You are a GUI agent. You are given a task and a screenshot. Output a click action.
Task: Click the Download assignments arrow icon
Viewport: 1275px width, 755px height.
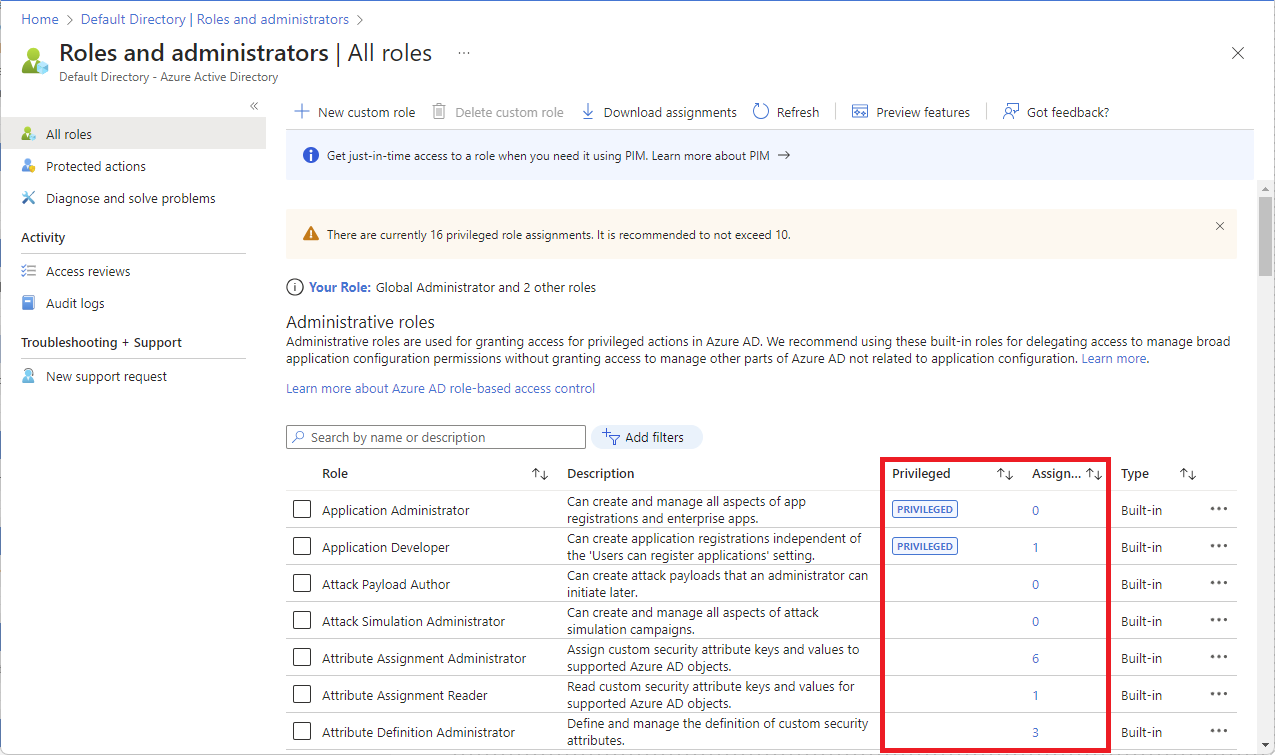pos(588,112)
